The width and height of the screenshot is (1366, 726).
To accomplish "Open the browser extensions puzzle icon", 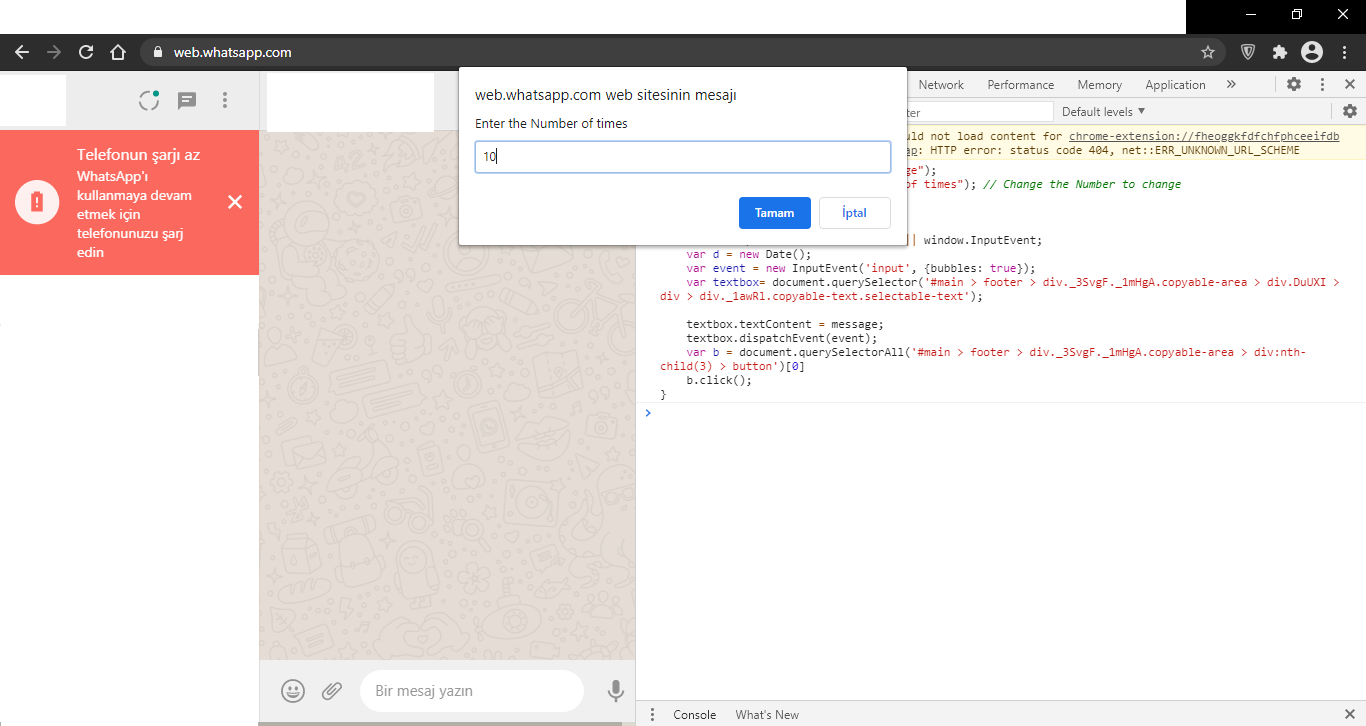I will 1279,52.
